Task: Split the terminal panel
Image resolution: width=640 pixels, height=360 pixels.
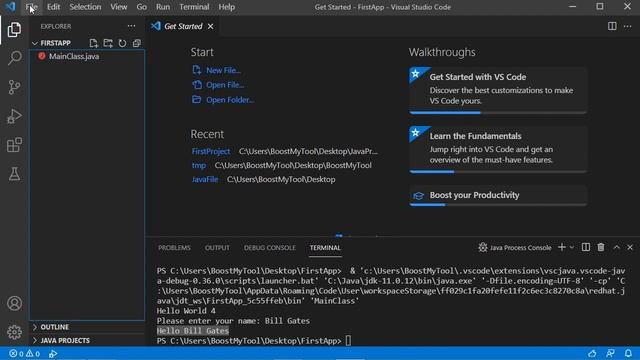Action: [586, 247]
